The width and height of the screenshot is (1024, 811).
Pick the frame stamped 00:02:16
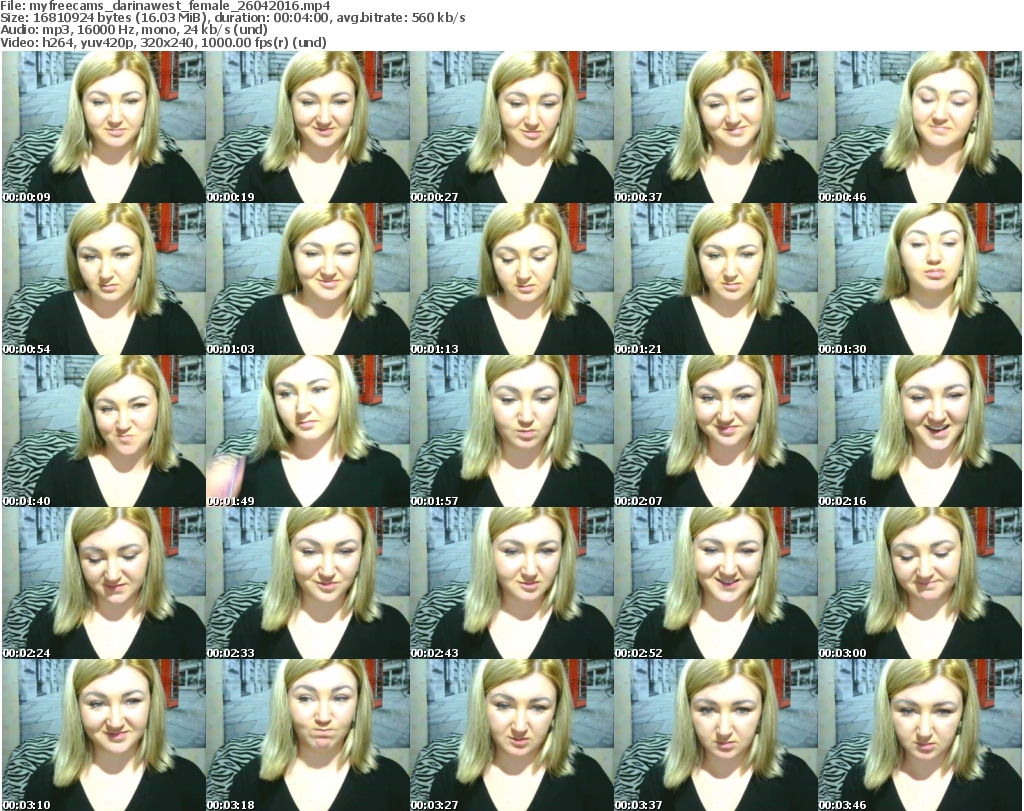pos(920,431)
